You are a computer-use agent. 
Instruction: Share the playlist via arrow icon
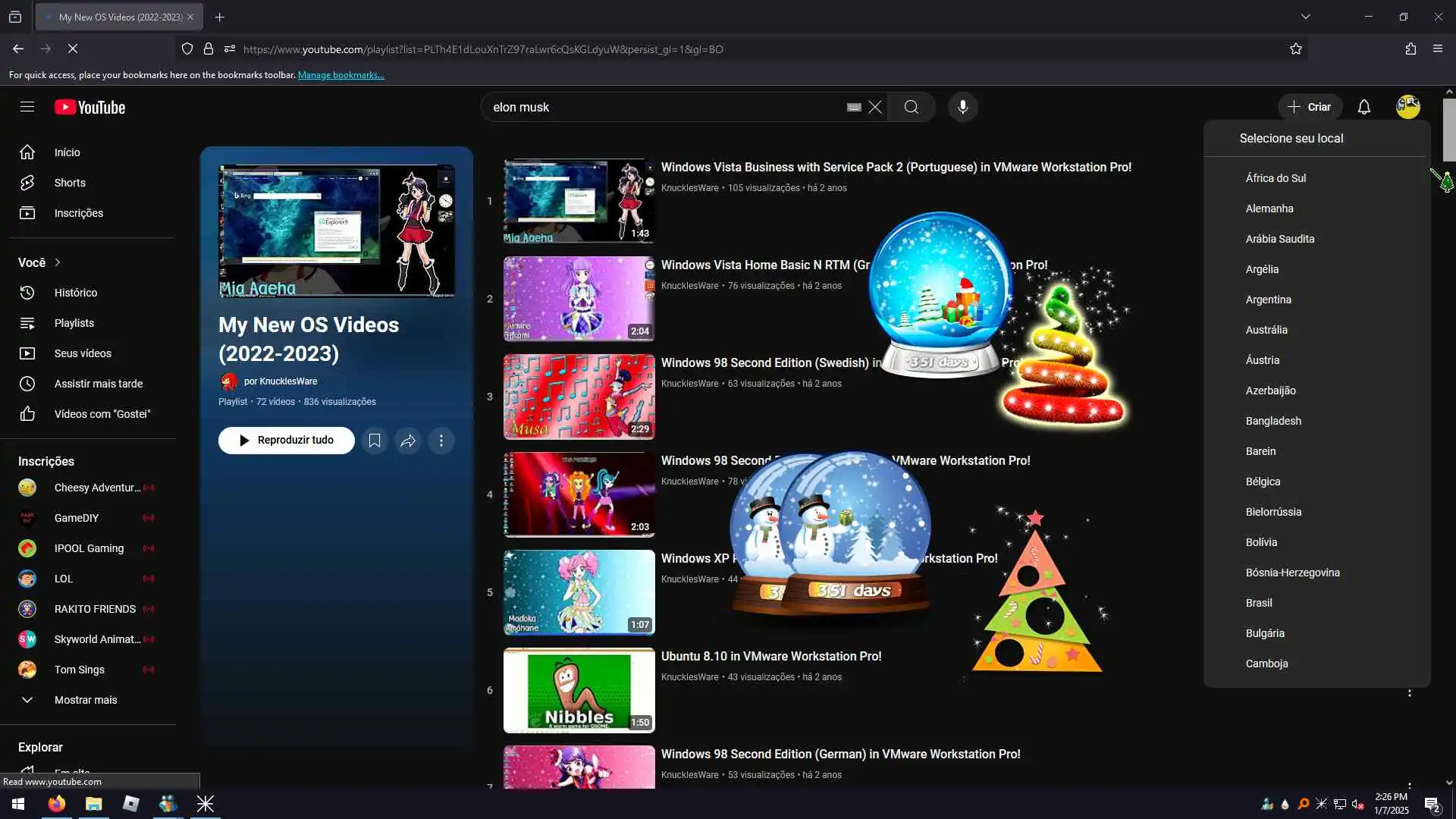[408, 441]
